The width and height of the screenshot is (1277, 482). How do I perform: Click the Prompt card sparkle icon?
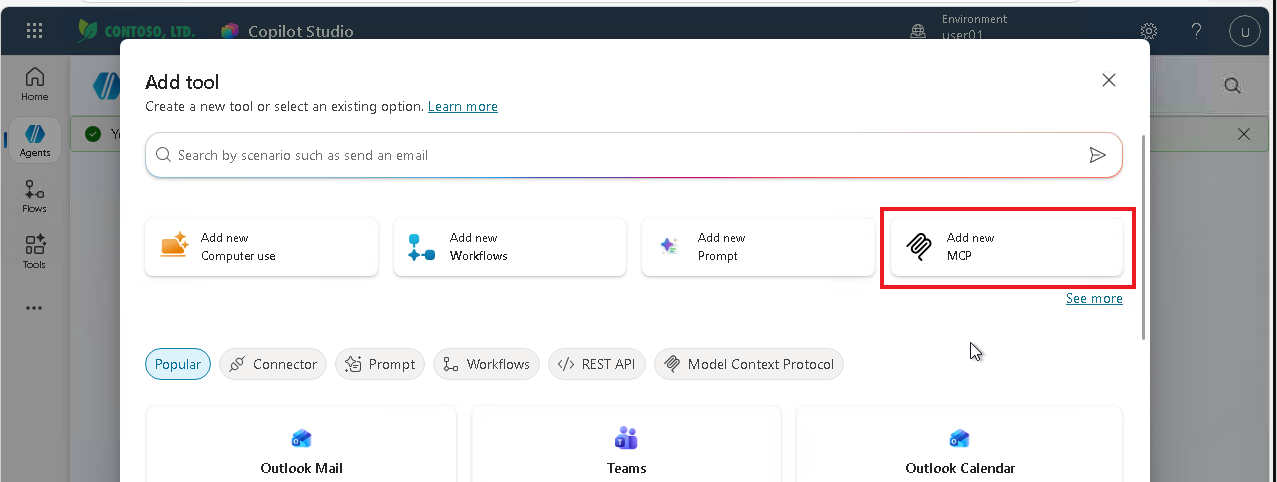click(669, 246)
